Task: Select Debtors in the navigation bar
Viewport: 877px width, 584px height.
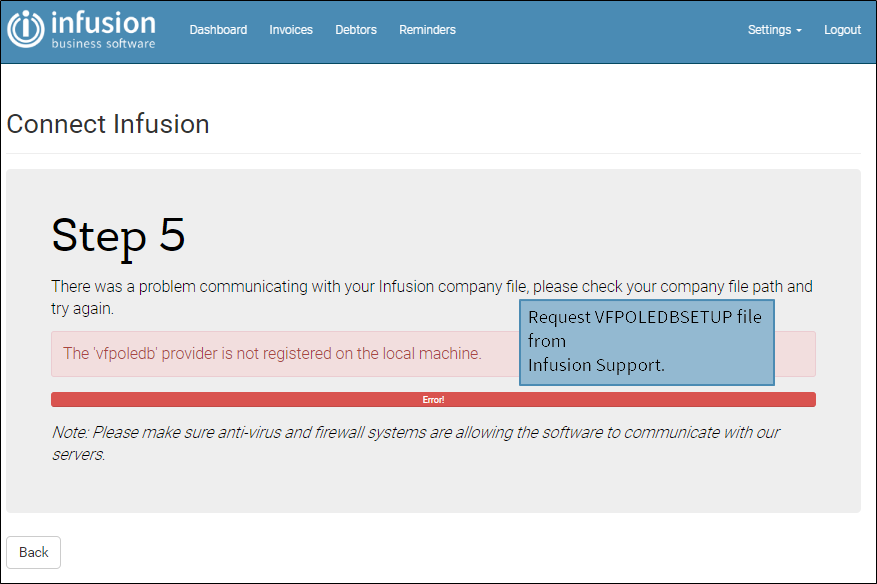Action: pos(356,30)
